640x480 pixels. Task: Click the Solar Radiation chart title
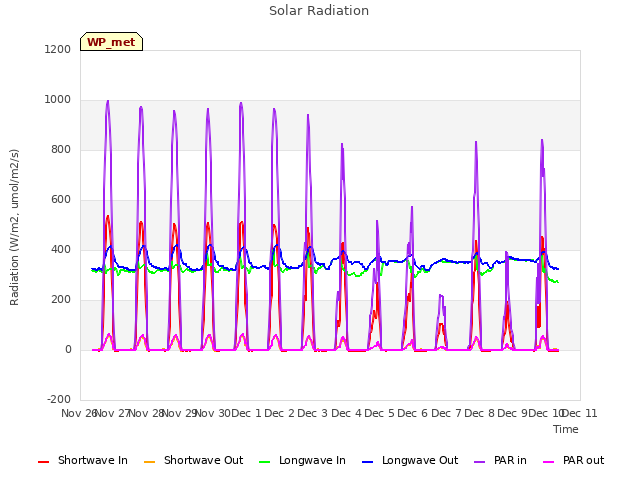(x=319, y=11)
